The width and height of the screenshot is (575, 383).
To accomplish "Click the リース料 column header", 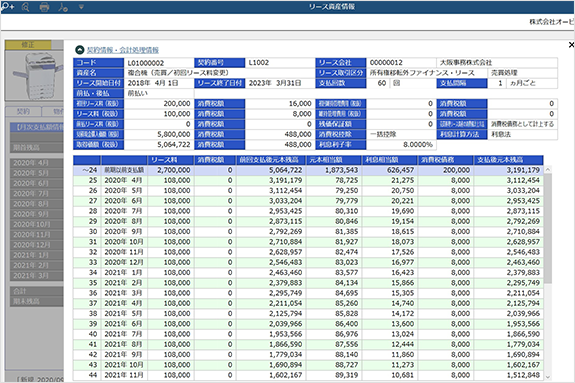I will 171,160.
